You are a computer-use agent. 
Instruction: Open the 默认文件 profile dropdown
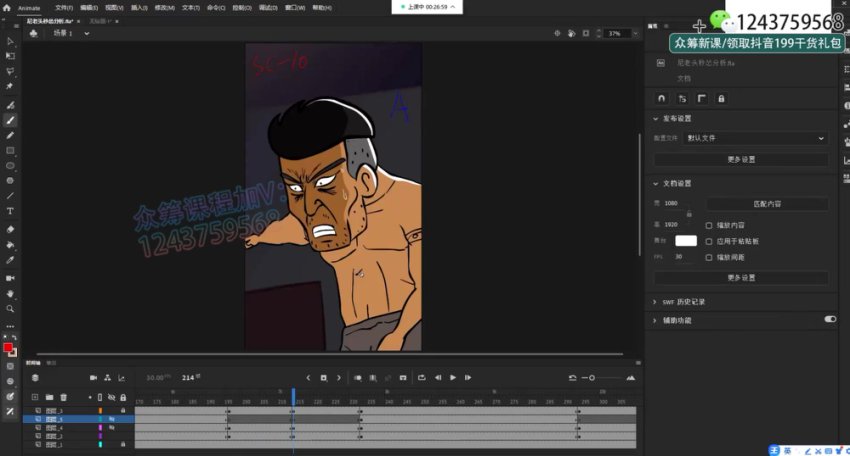coord(755,138)
